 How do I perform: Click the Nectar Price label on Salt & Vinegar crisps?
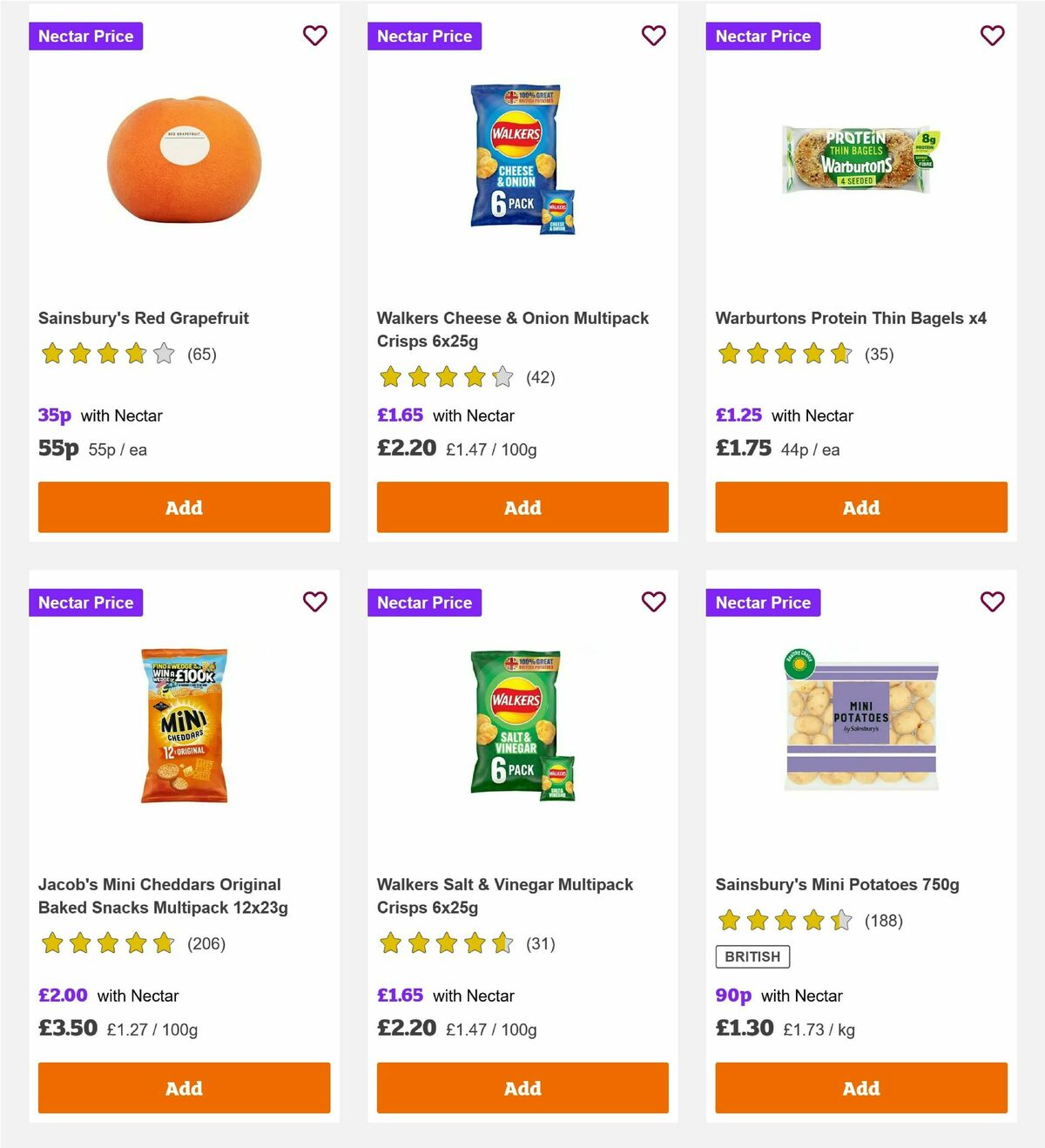coord(424,602)
